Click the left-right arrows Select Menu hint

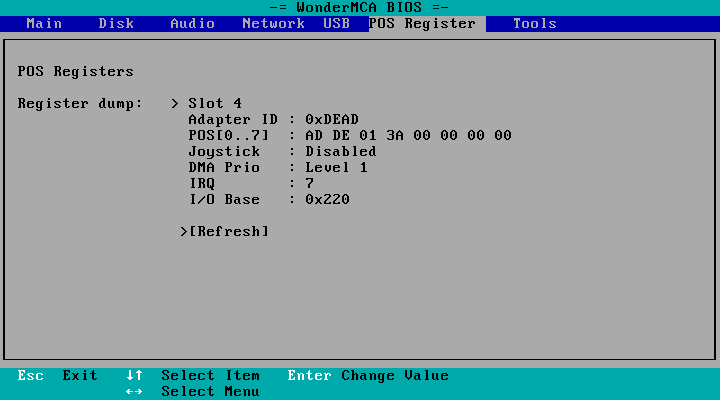click(193, 392)
